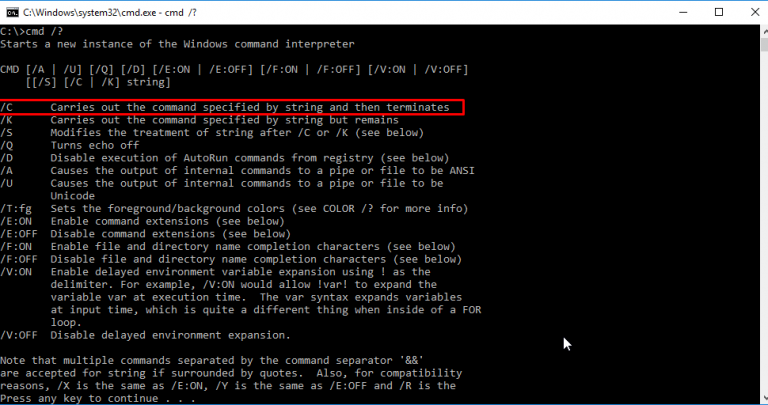Click the empty scrollbar track below the thumb
This screenshot has width=768, height=405.
[764, 220]
